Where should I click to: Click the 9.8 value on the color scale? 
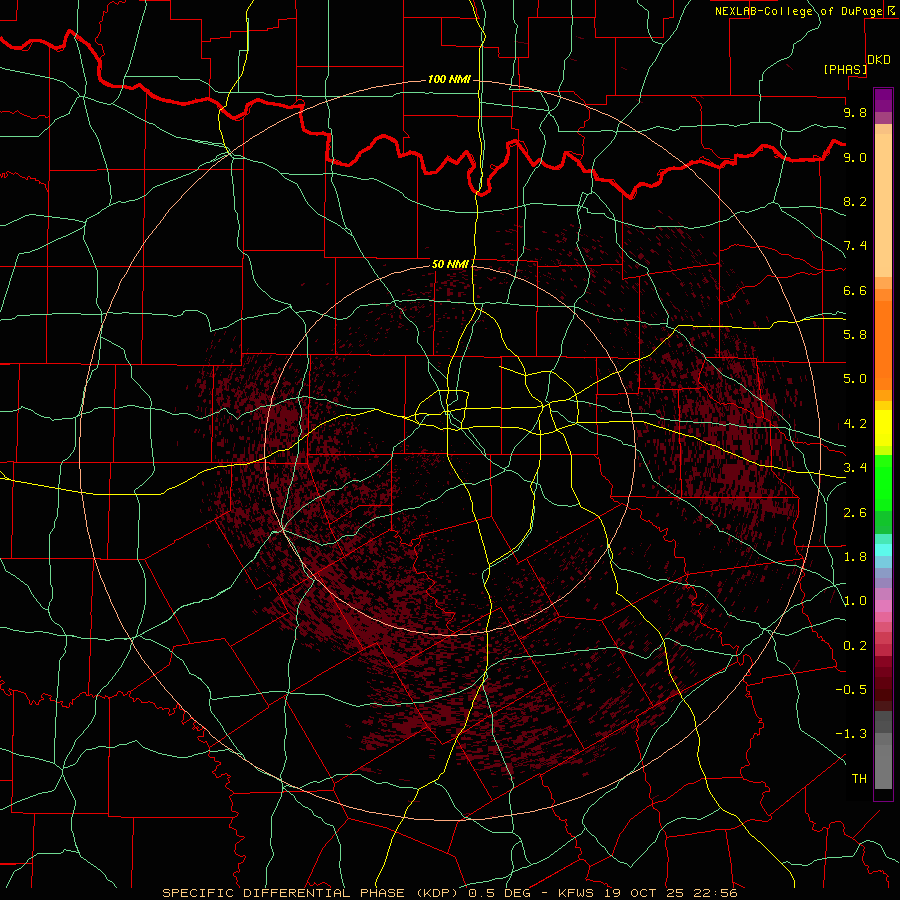[x=855, y=112]
